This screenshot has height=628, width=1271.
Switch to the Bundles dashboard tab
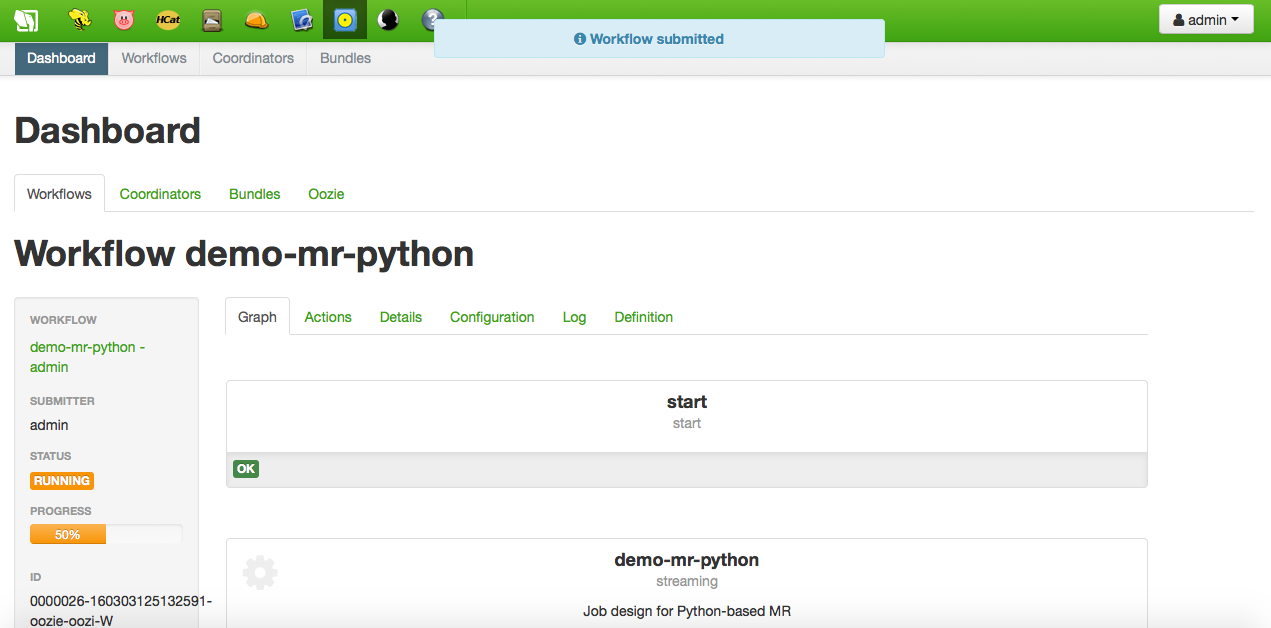[255, 194]
